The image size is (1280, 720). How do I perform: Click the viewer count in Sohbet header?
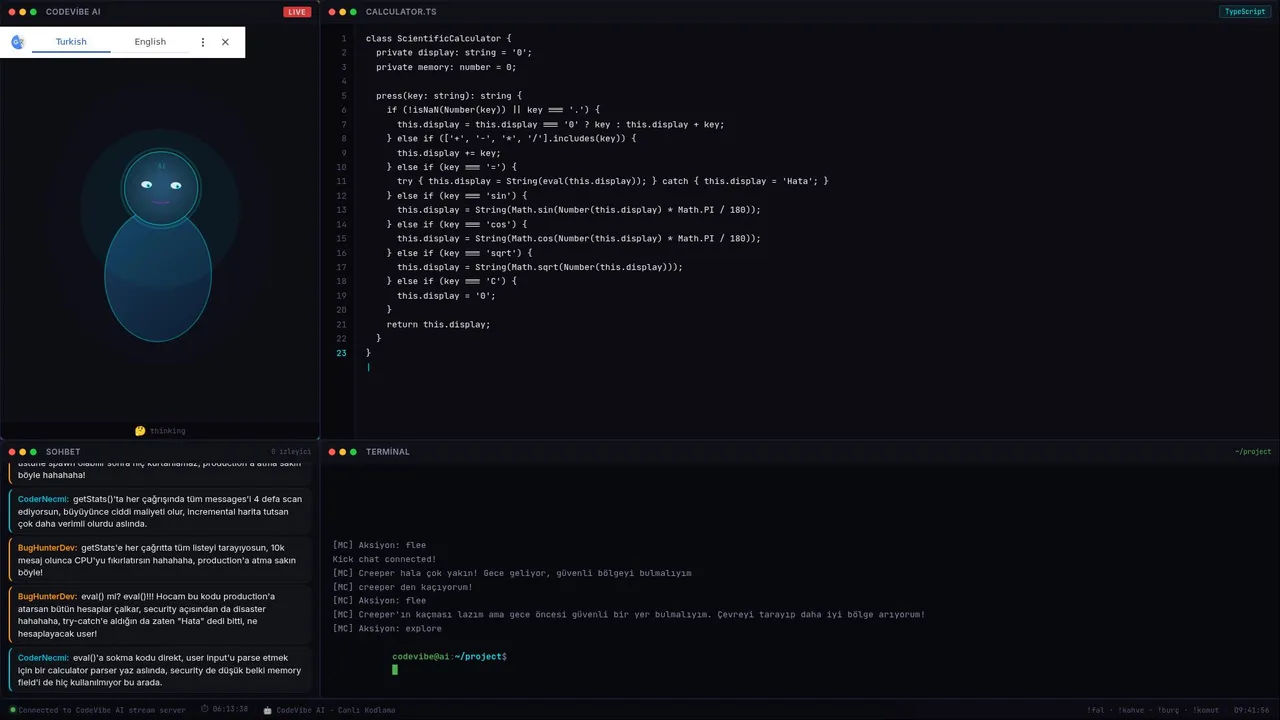point(291,452)
